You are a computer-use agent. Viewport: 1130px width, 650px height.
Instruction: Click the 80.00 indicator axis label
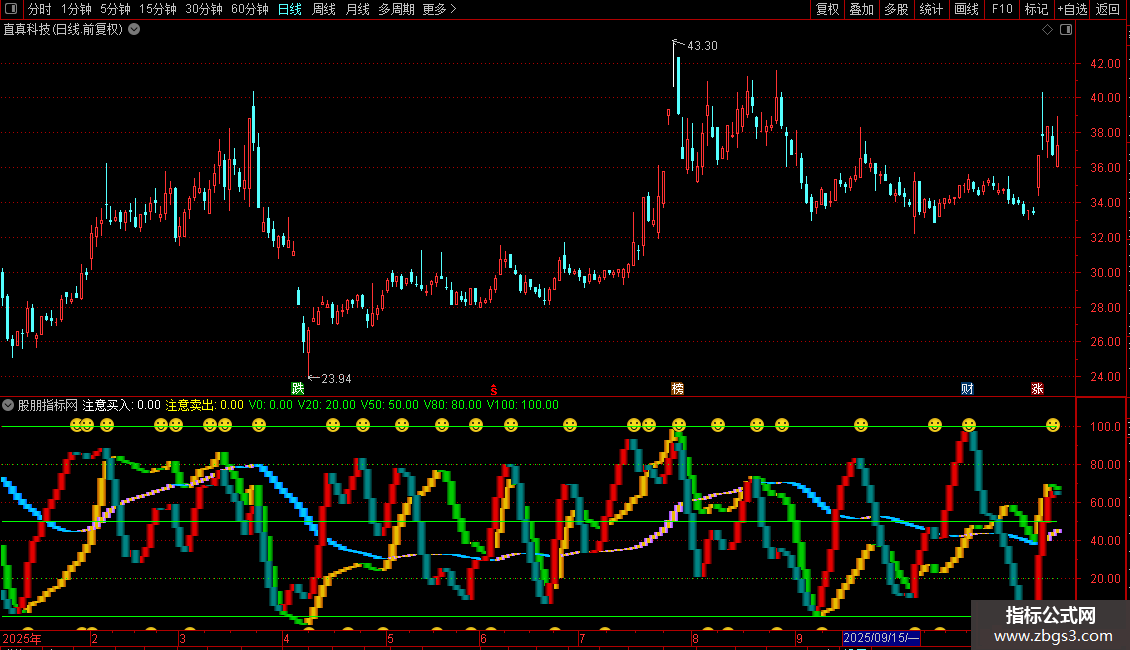click(1105, 465)
